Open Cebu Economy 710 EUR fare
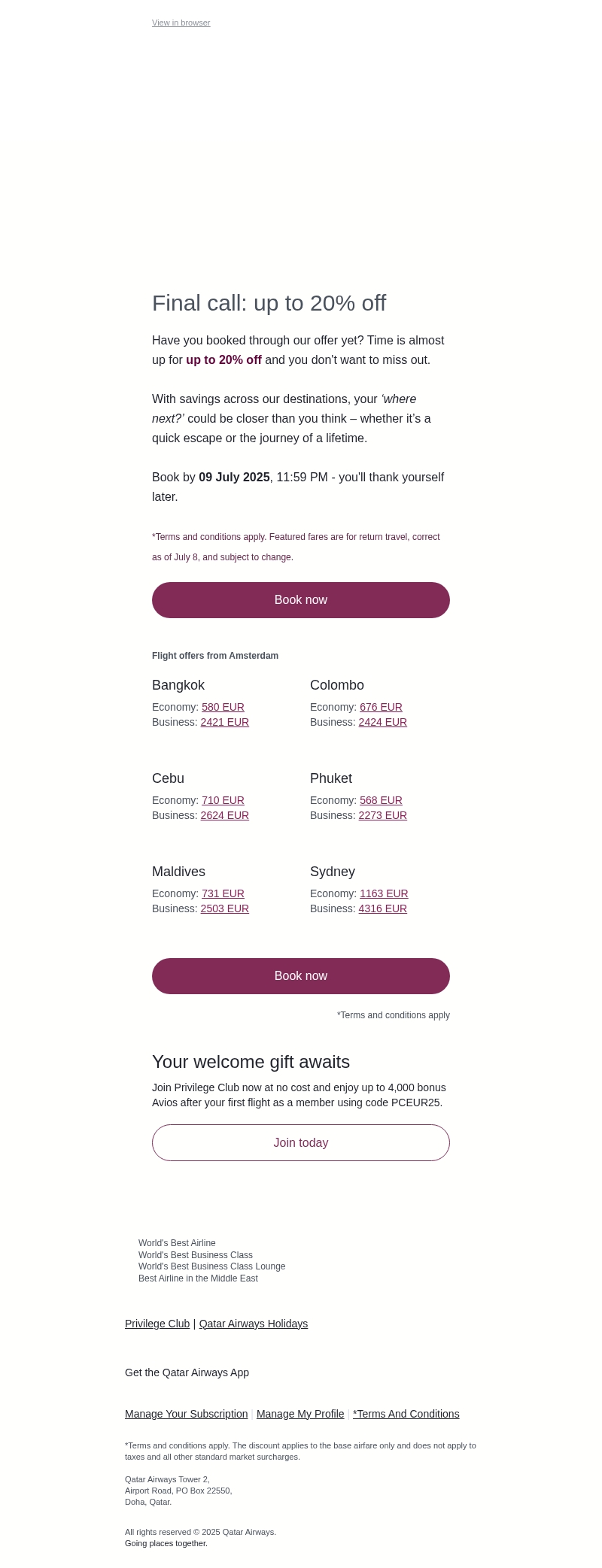Screen dimensions: 602x1568 [223, 801]
